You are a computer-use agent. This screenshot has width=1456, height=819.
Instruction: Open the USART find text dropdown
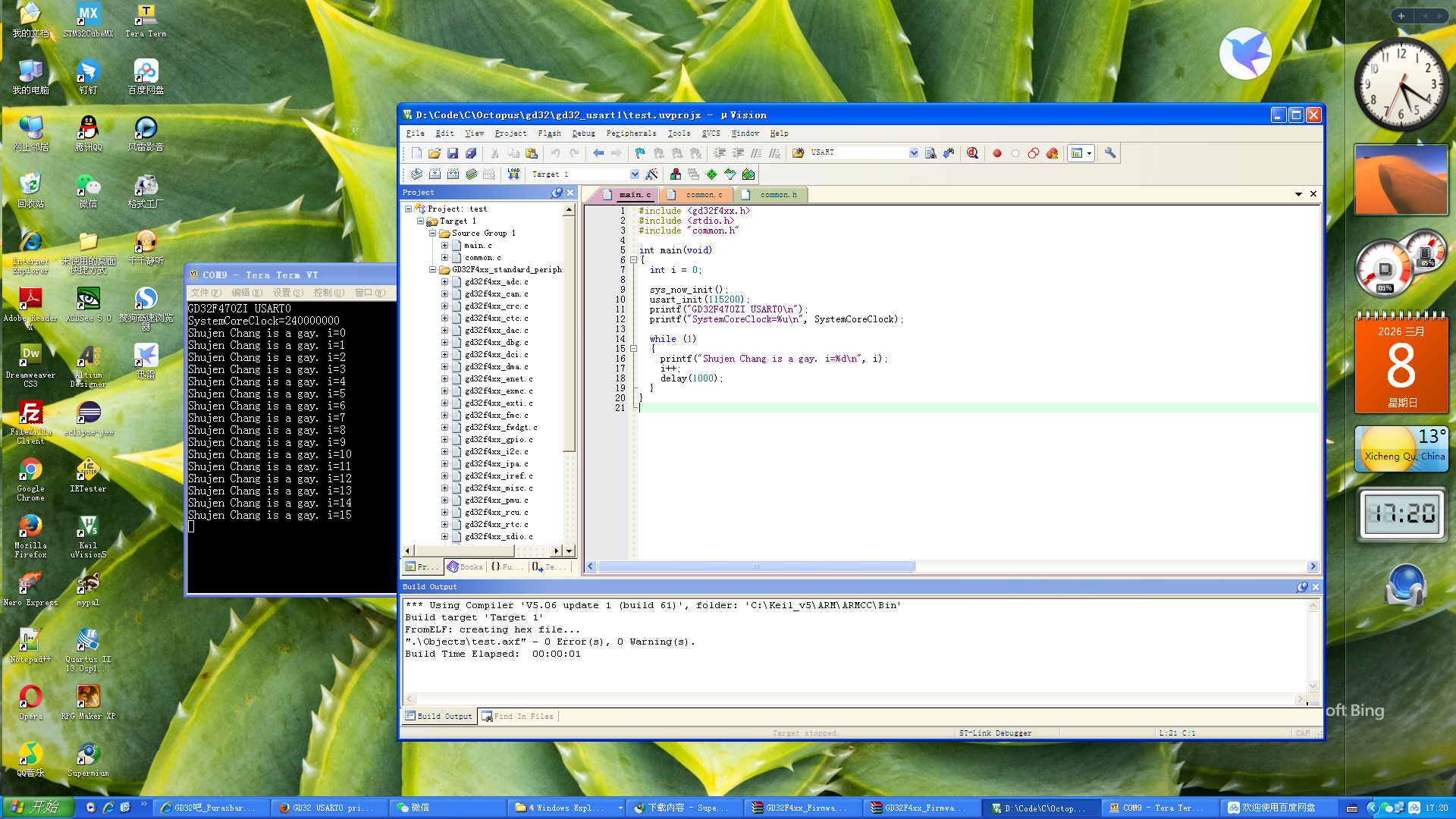[x=913, y=153]
